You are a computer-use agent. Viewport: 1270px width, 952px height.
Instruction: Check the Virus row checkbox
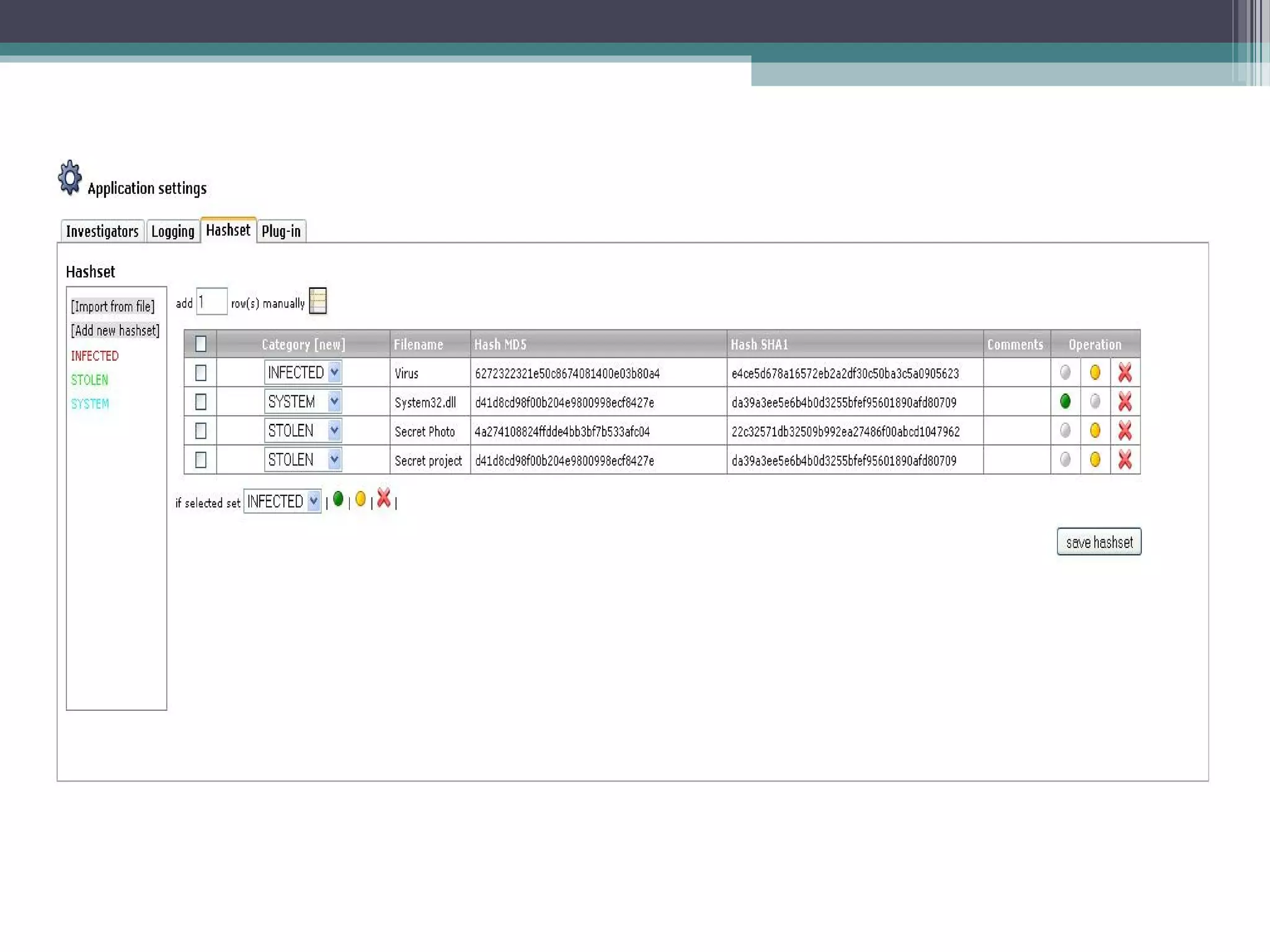pos(200,372)
